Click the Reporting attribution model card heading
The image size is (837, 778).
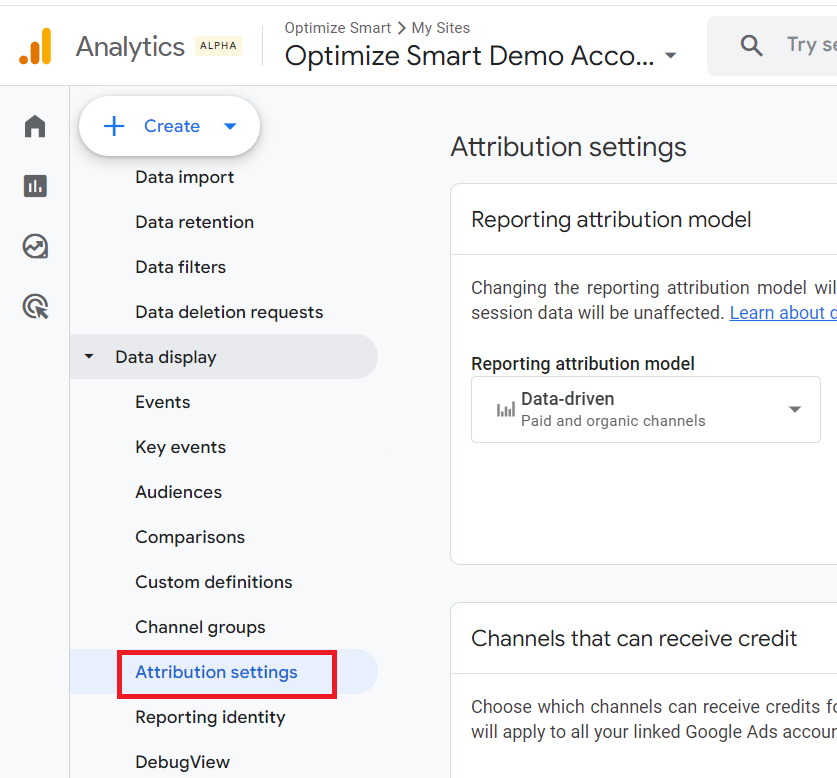point(611,219)
